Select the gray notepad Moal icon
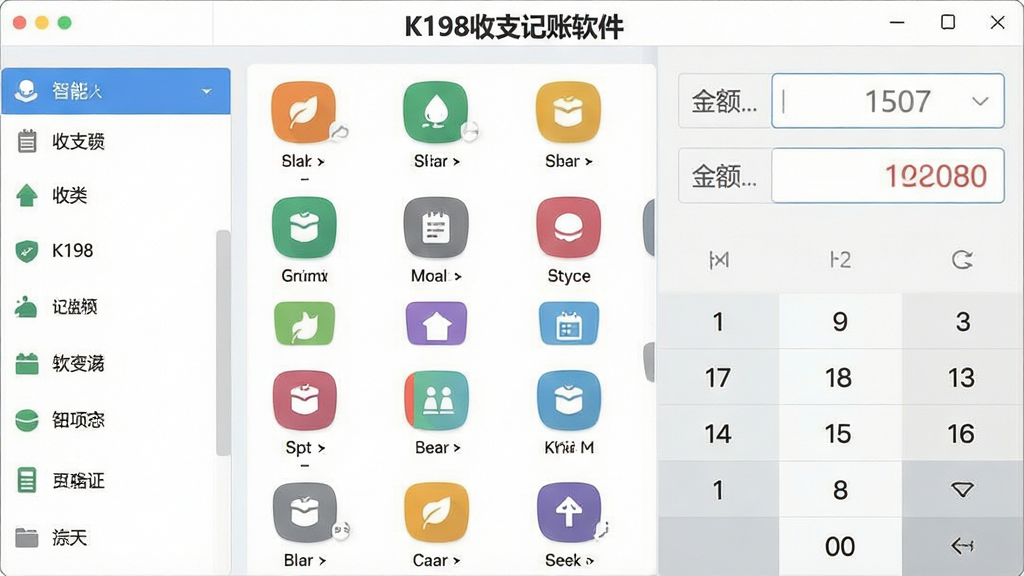The height and width of the screenshot is (576, 1024). pos(436,227)
